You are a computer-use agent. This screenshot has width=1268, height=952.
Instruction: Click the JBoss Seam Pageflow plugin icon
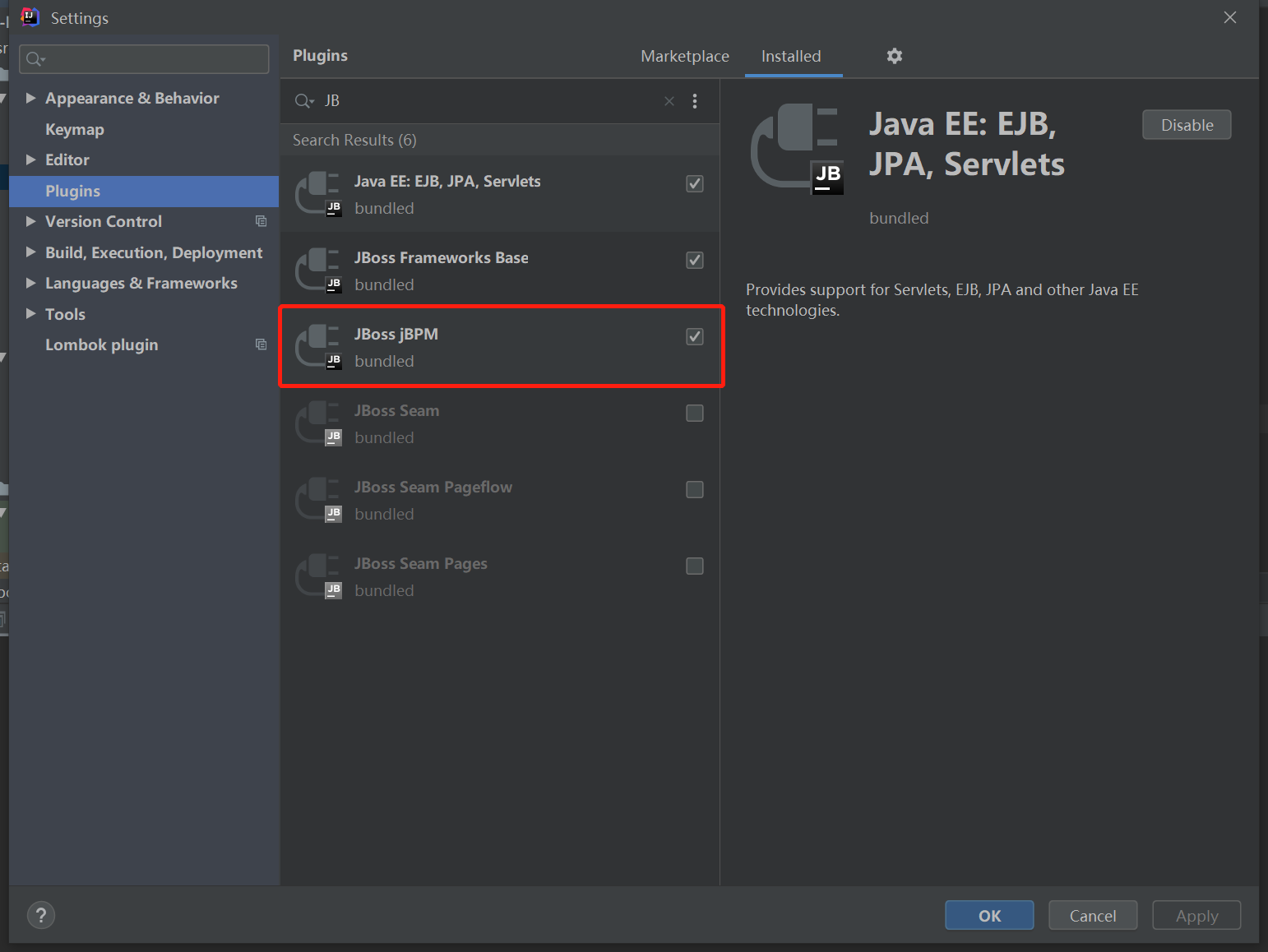pyautogui.click(x=319, y=500)
